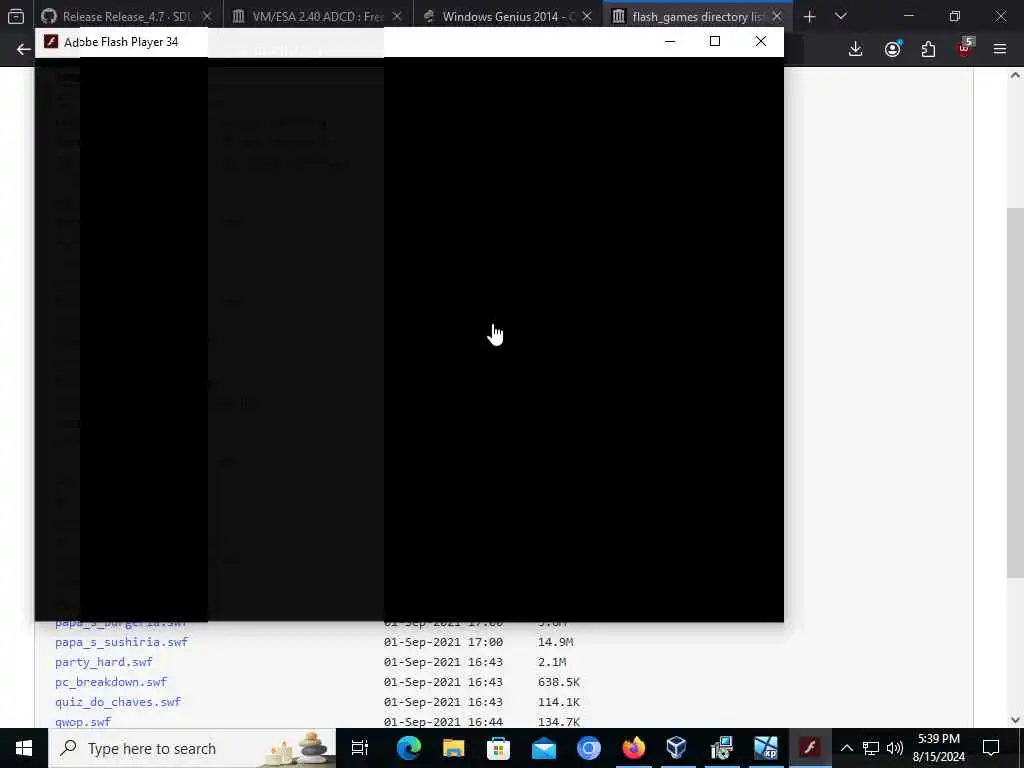Open VirtualBox from the taskbar

point(677,748)
